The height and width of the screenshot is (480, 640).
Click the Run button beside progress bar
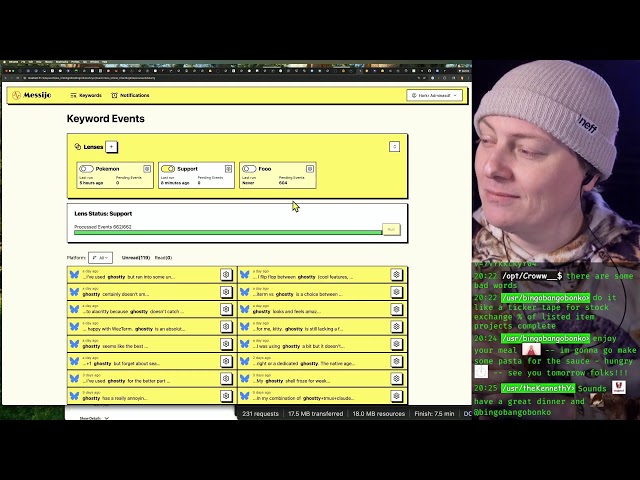click(x=391, y=229)
